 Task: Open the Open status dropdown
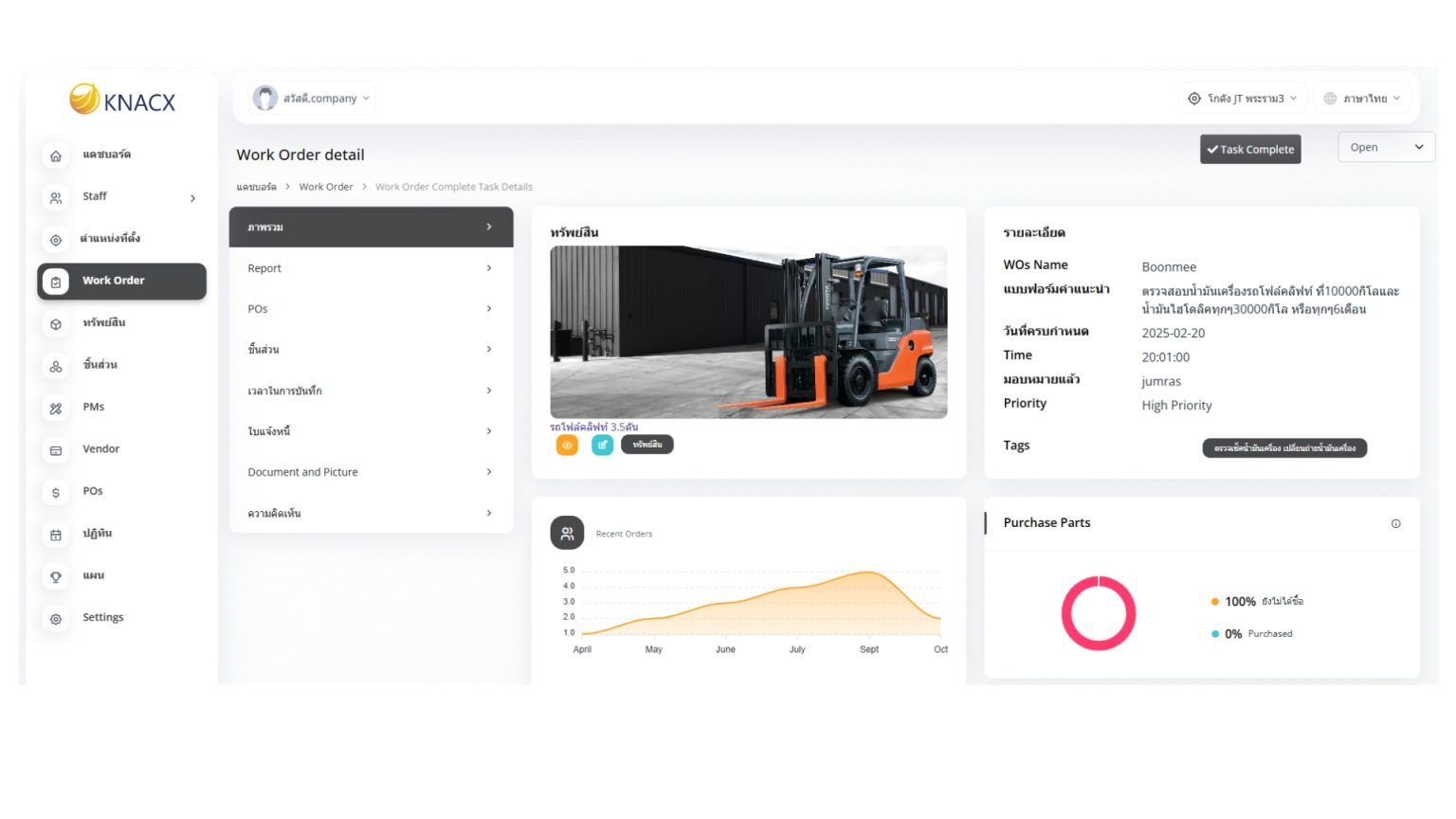(1385, 147)
